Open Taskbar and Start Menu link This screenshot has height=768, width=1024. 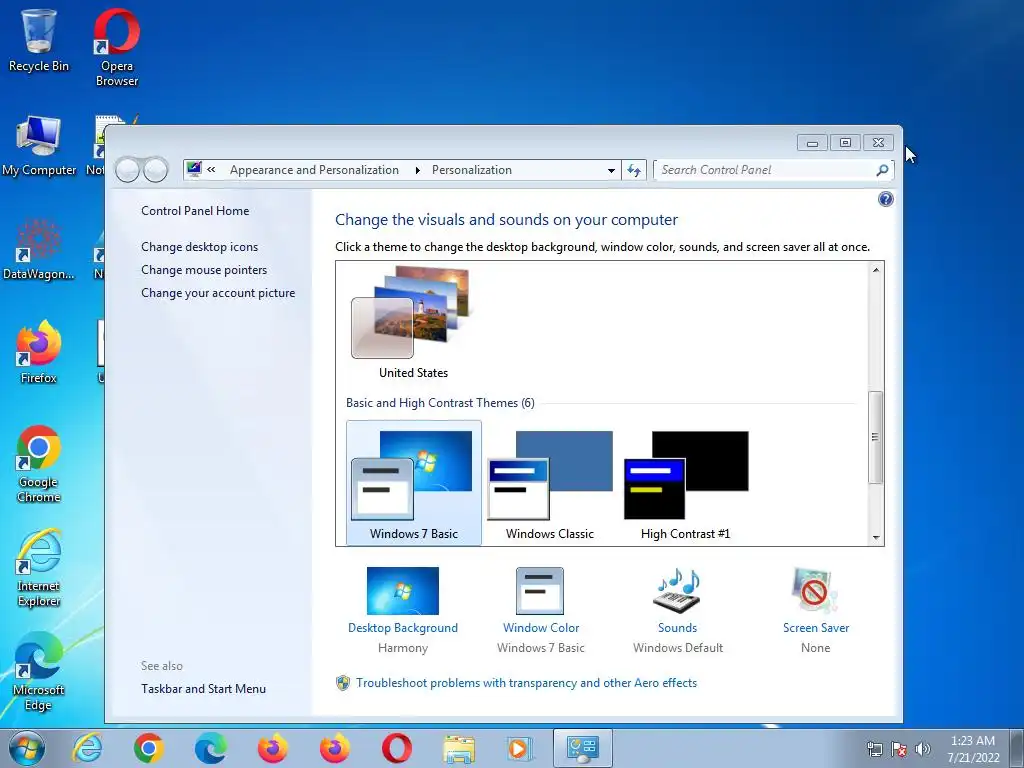point(203,689)
